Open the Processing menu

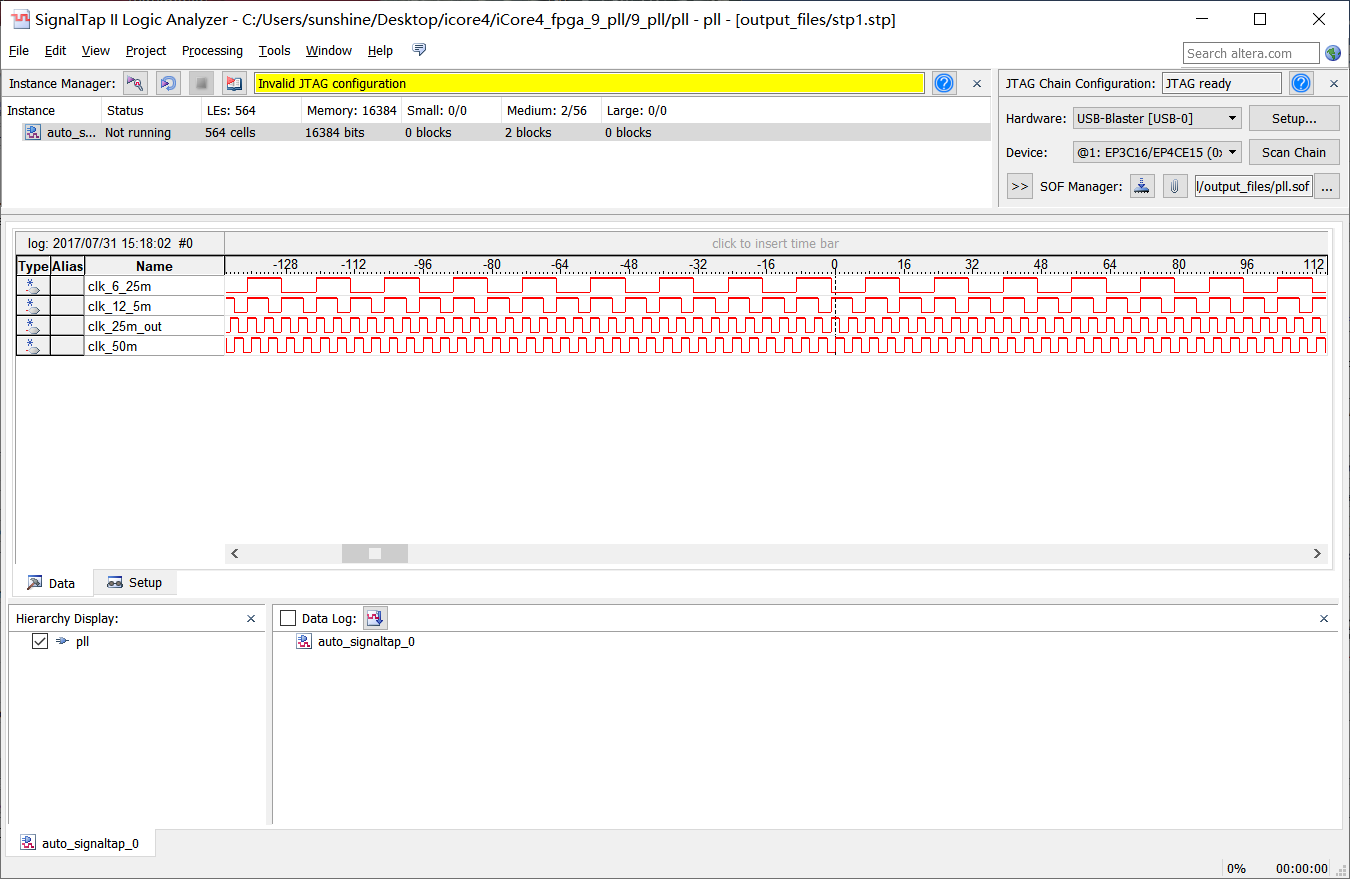(x=212, y=51)
